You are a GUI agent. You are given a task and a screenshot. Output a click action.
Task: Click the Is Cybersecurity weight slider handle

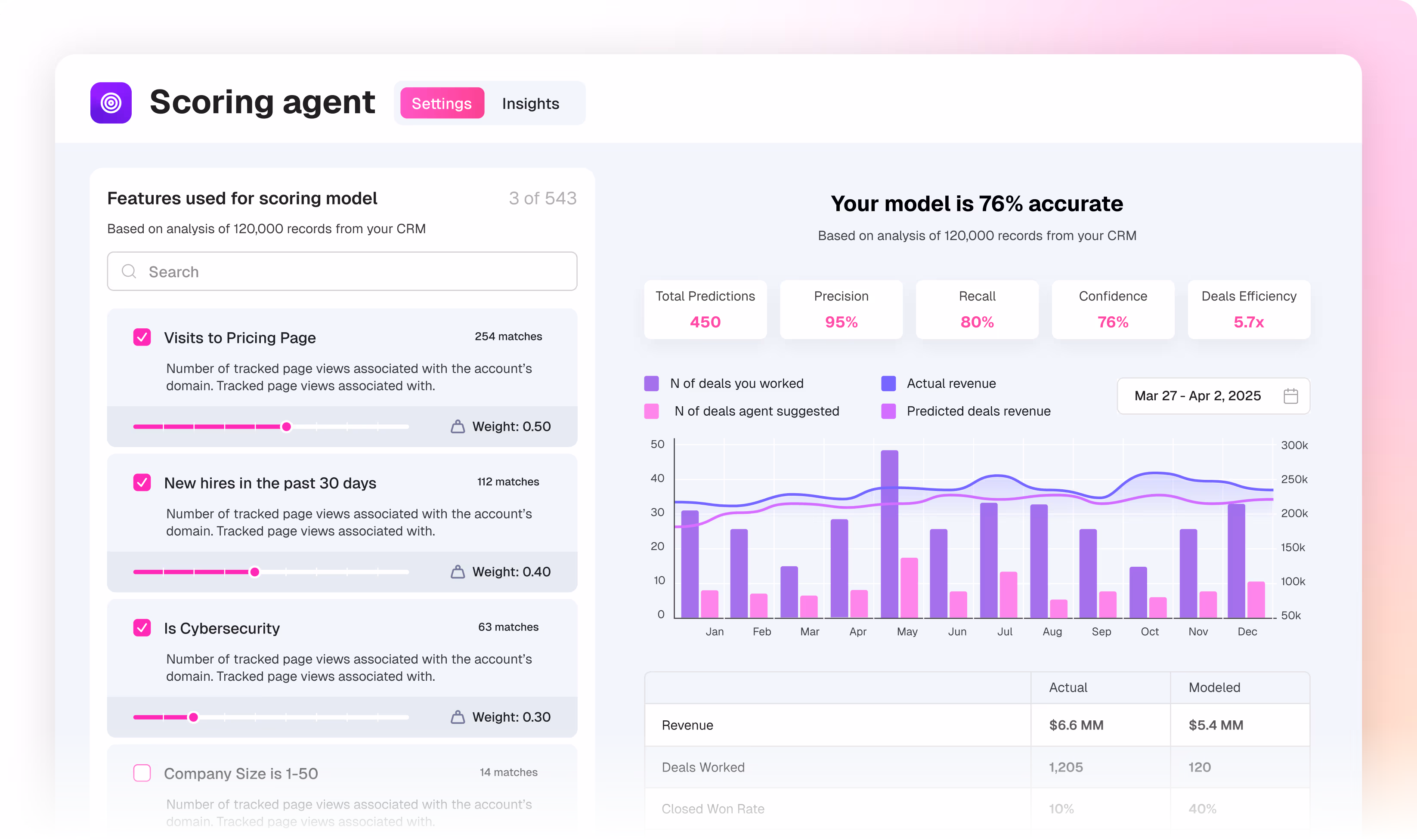[x=194, y=717]
